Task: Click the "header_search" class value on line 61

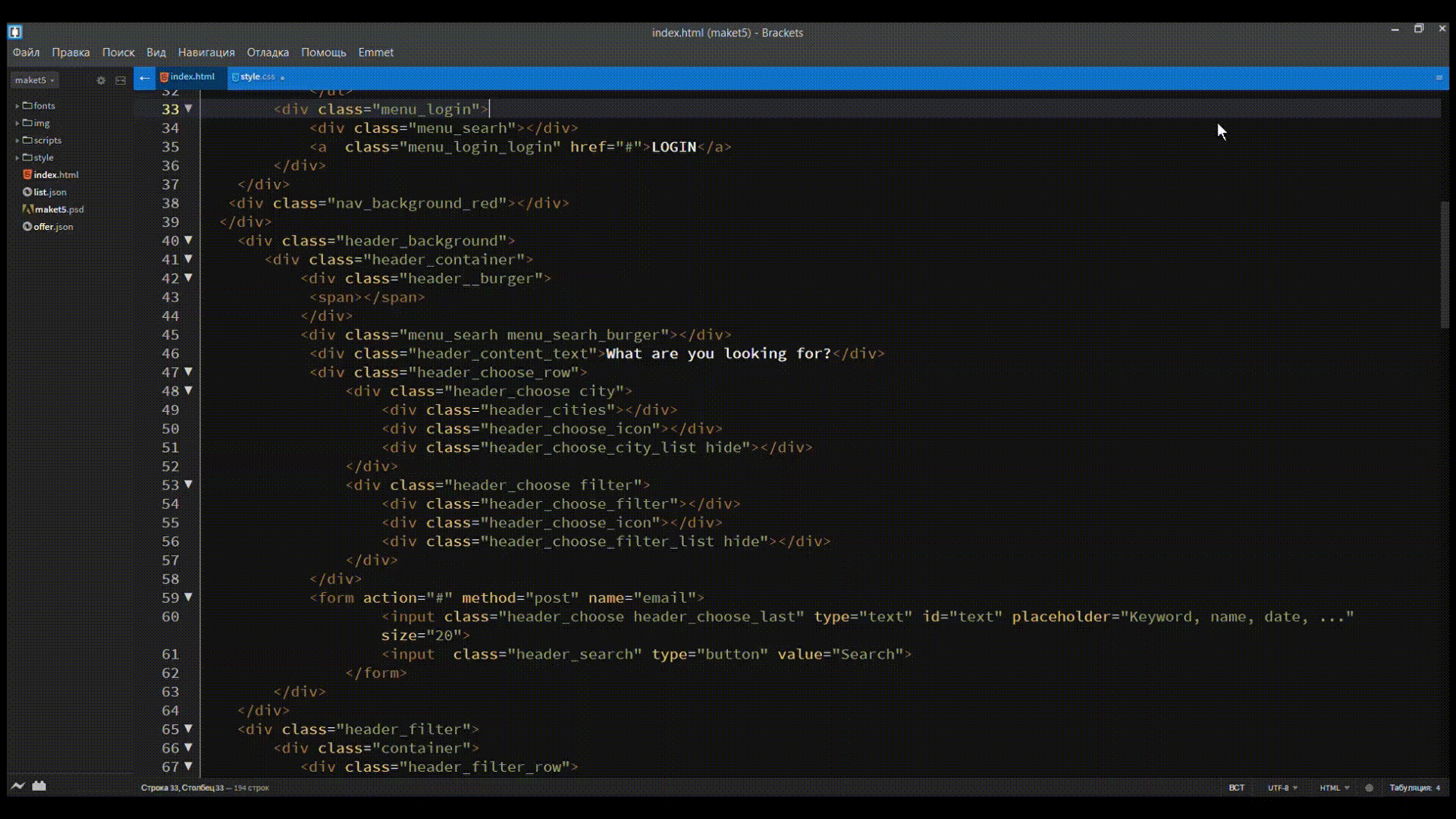Action: pos(574,654)
